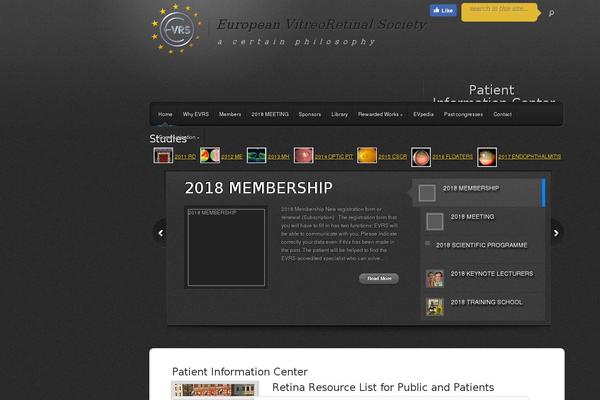
Task: Open the 2017 ENDOPHTHALMITIS study icon
Action: [x=487, y=157]
